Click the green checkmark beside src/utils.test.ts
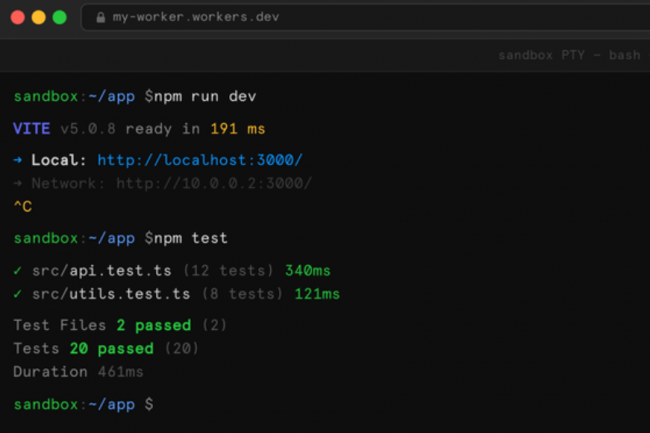 [x=18, y=294]
